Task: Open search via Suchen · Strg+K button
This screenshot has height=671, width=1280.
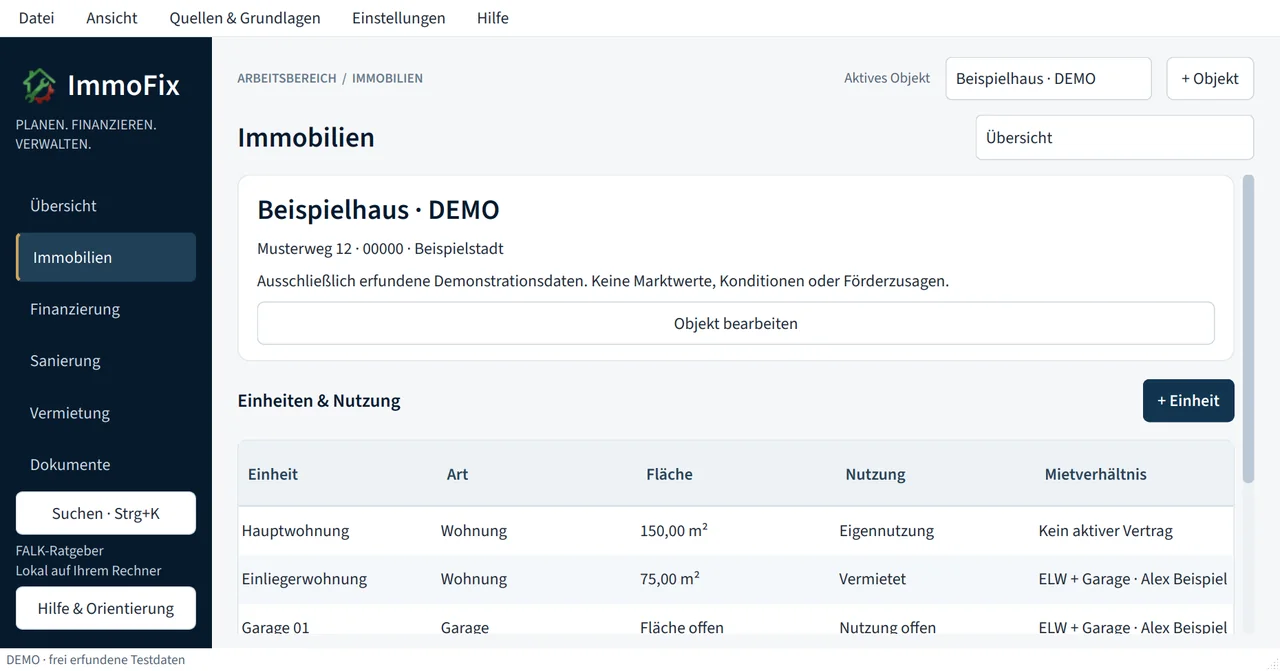Action: pyautogui.click(x=106, y=514)
